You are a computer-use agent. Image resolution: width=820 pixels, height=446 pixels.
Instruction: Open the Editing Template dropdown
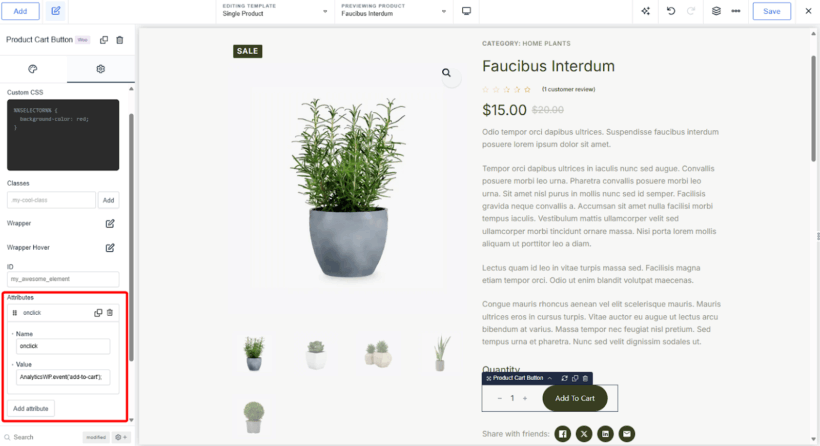coord(275,11)
